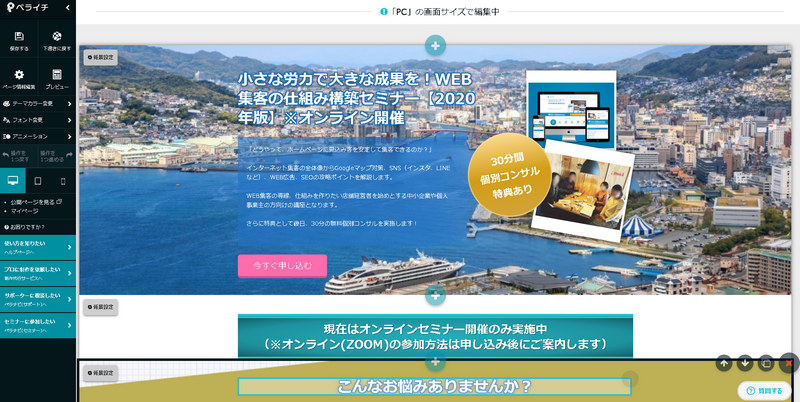
Task: Switch to smartphone view
Action: (x=63, y=181)
